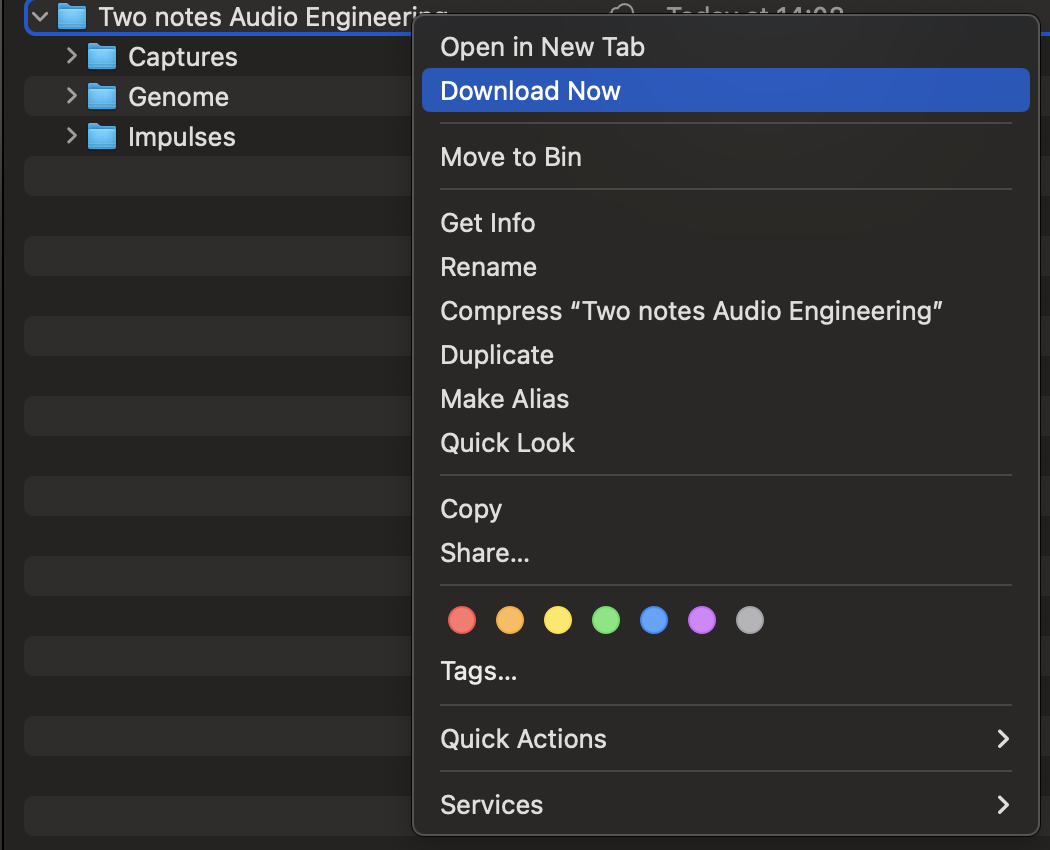The height and width of the screenshot is (850, 1050).
Task: Expand the Captures folder
Action: (x=72, y=56)
